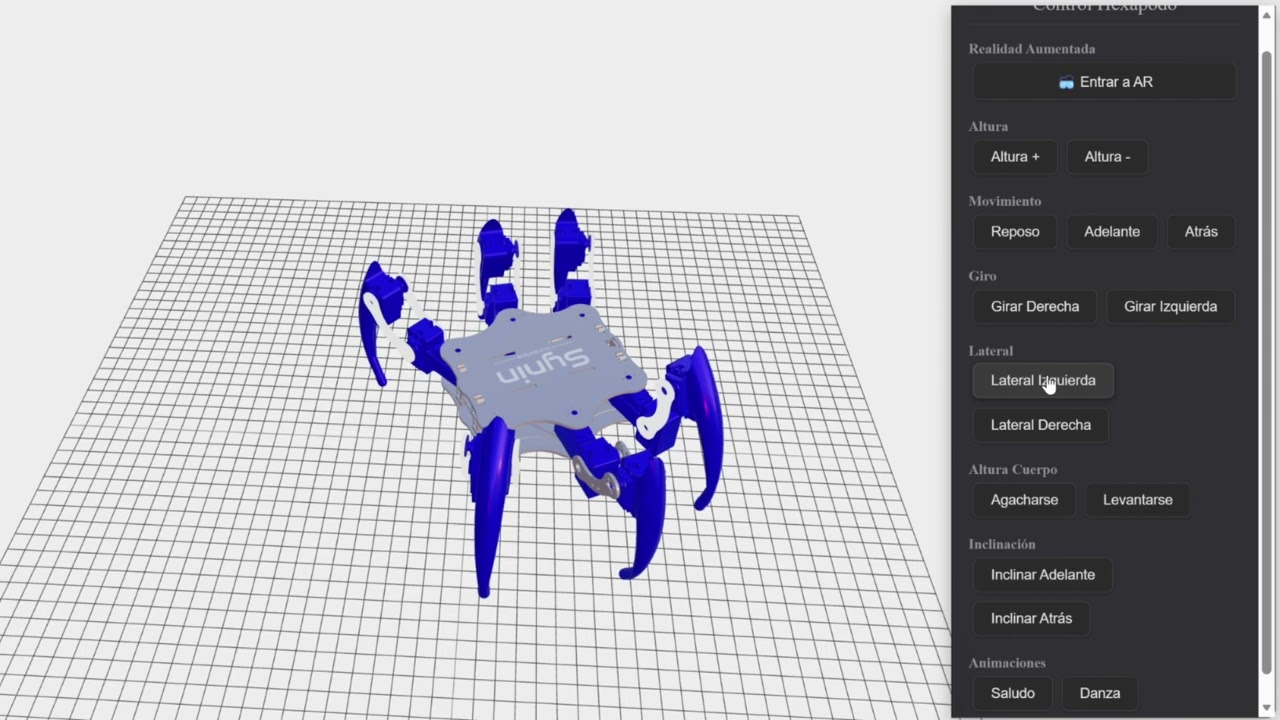The width and height of the screenshot is (1280, 720).
Task: Start the Danza animation
Action: 1100,694
